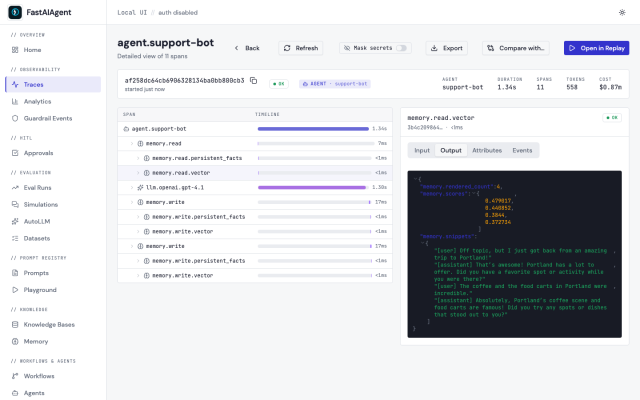Image resolution: width=640 pixels, height=400 pixels.
Task: Open Guardrail Events page
Action: click(53, 118)
